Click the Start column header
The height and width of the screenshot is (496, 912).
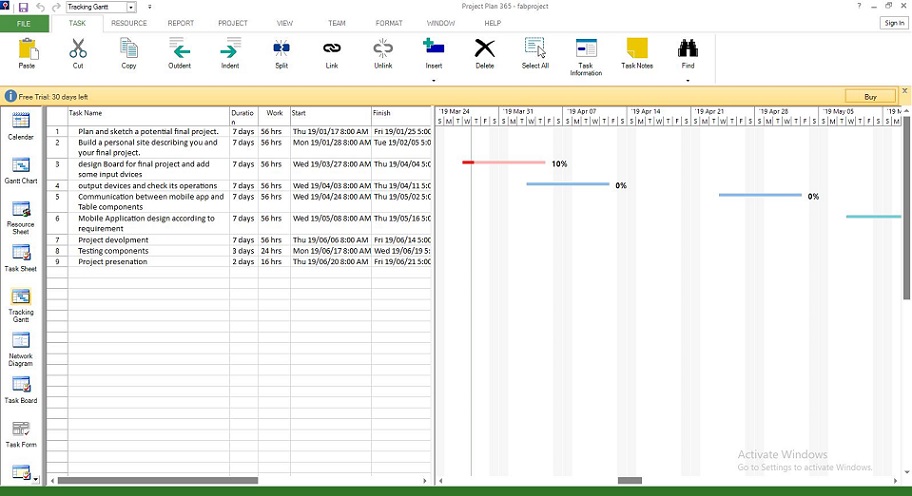330,116
